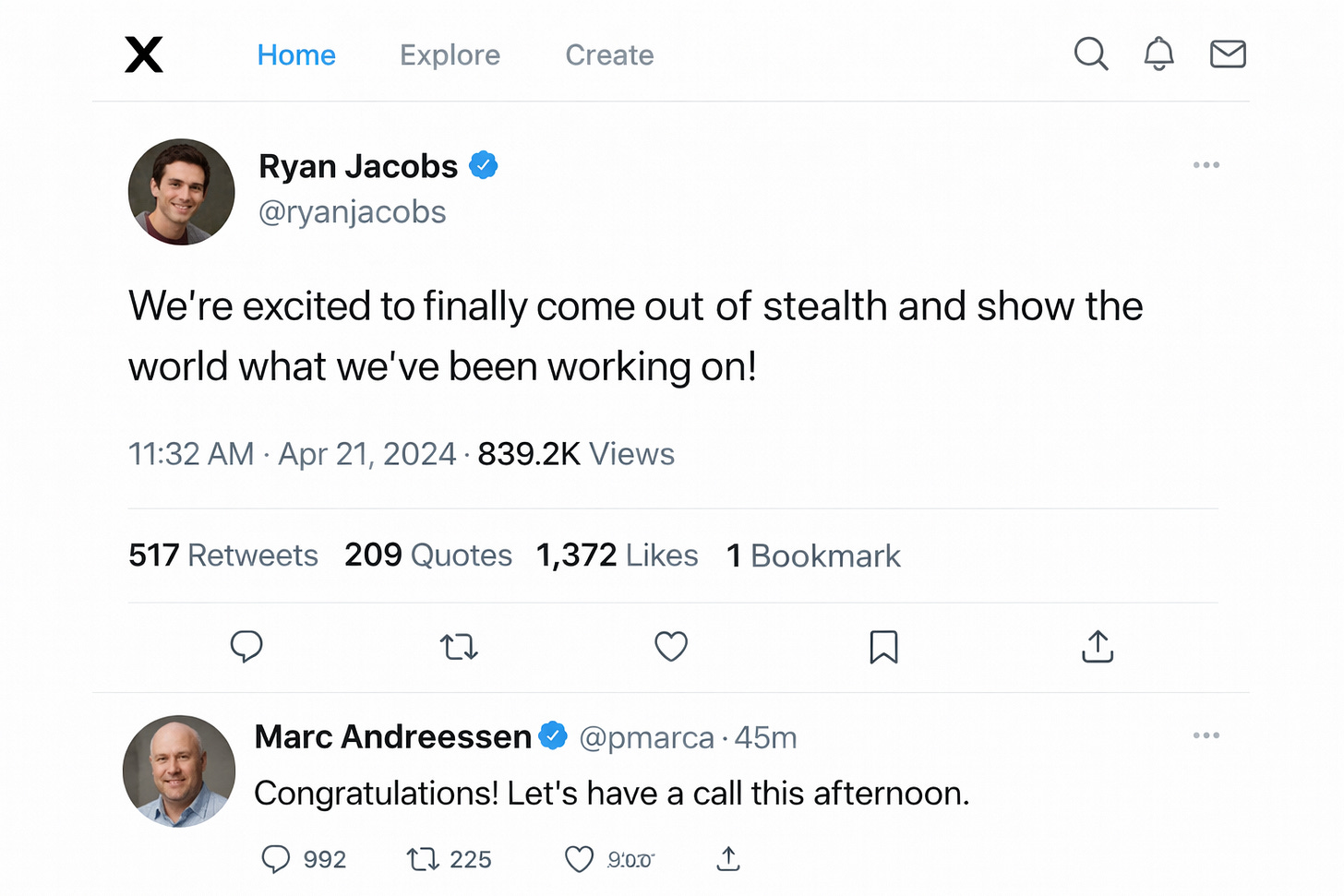Image resolution: width=1344 pixels, height=896 pixels.
Task: Click the X logo to refresh the timeline
Action: 144,54
